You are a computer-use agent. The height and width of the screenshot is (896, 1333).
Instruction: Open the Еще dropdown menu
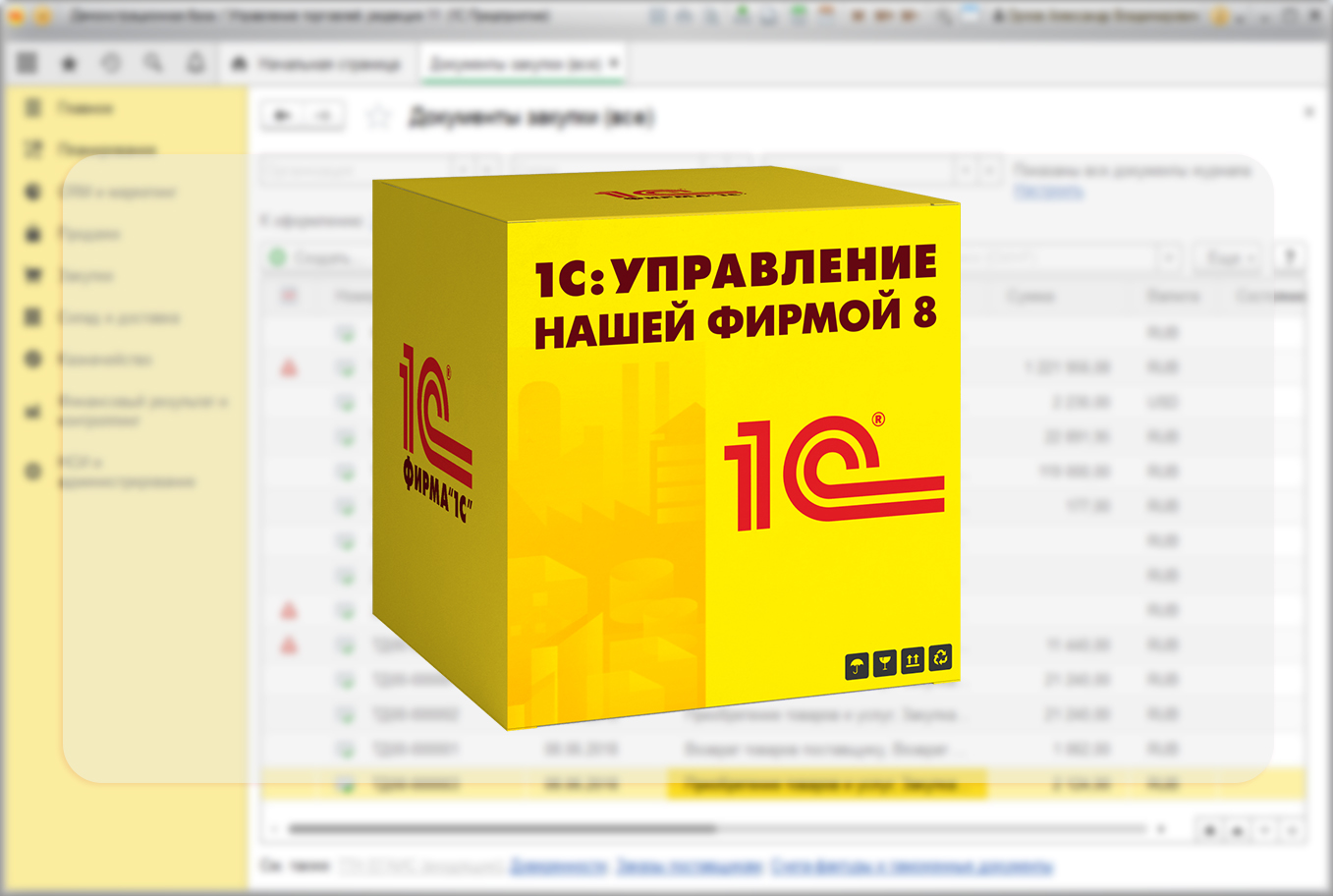(1229, 257)
